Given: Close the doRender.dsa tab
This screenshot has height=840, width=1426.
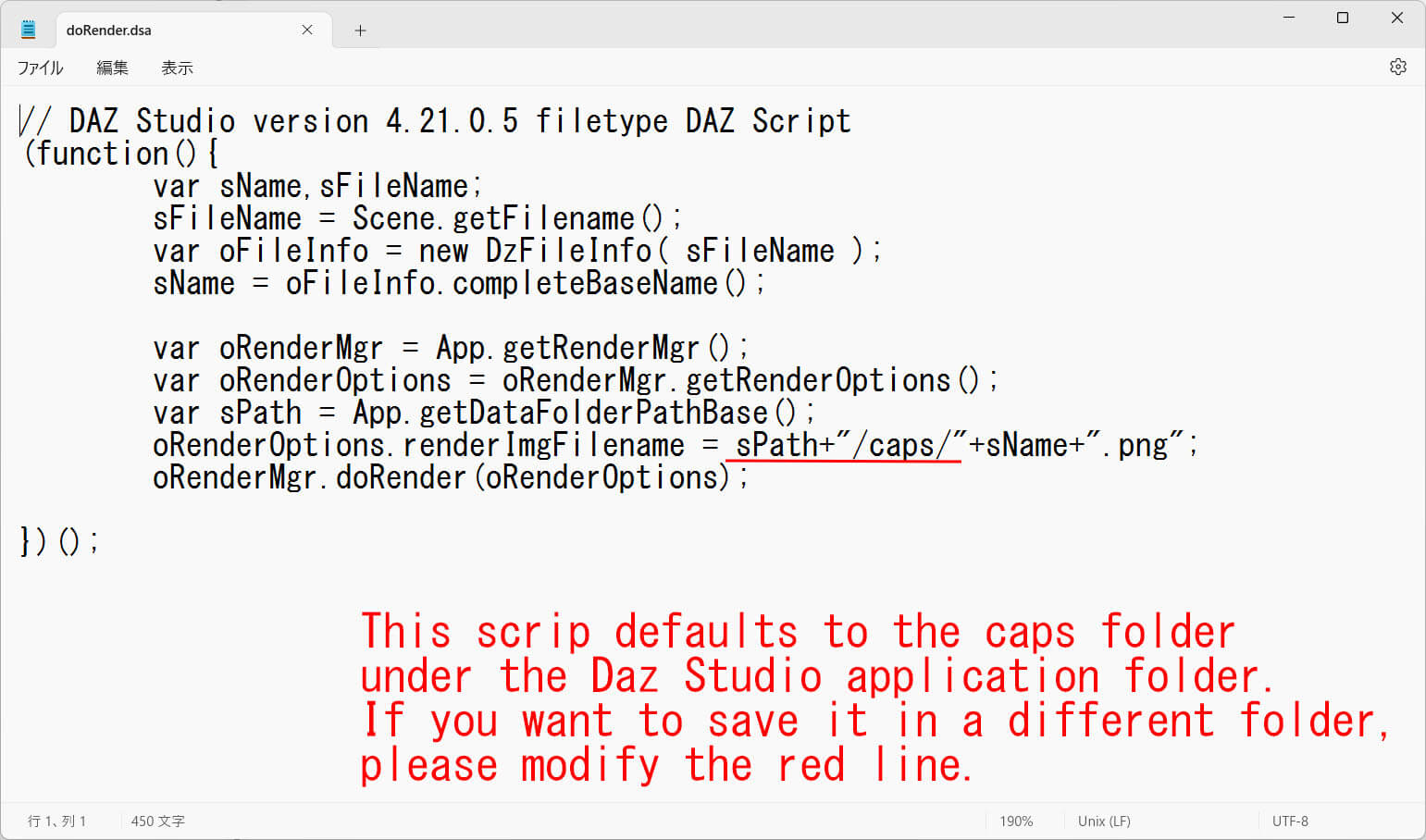Looking at the screenshot, I should click(307, 30).
